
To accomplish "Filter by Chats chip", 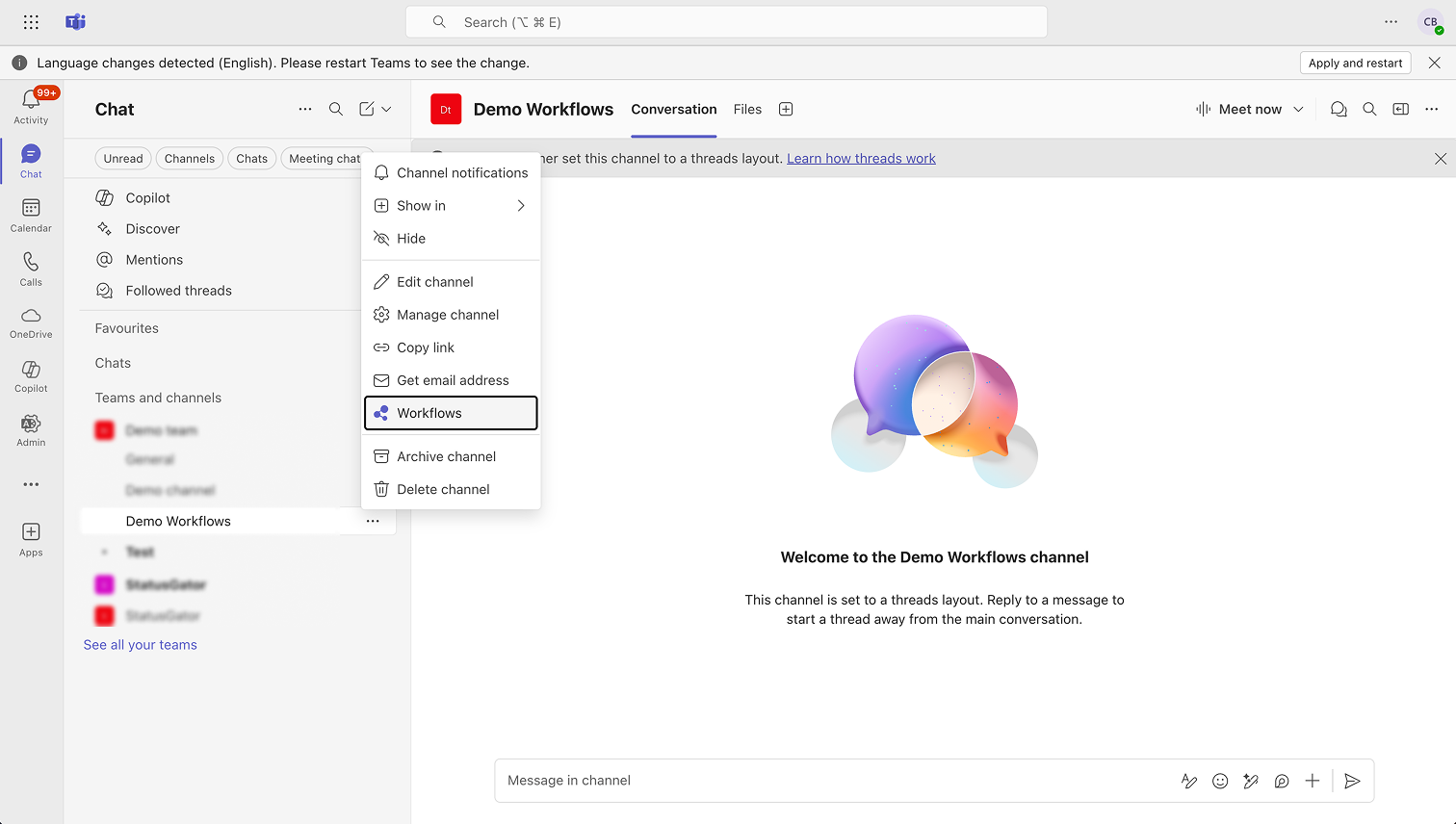I will click(x=252, y=159).
